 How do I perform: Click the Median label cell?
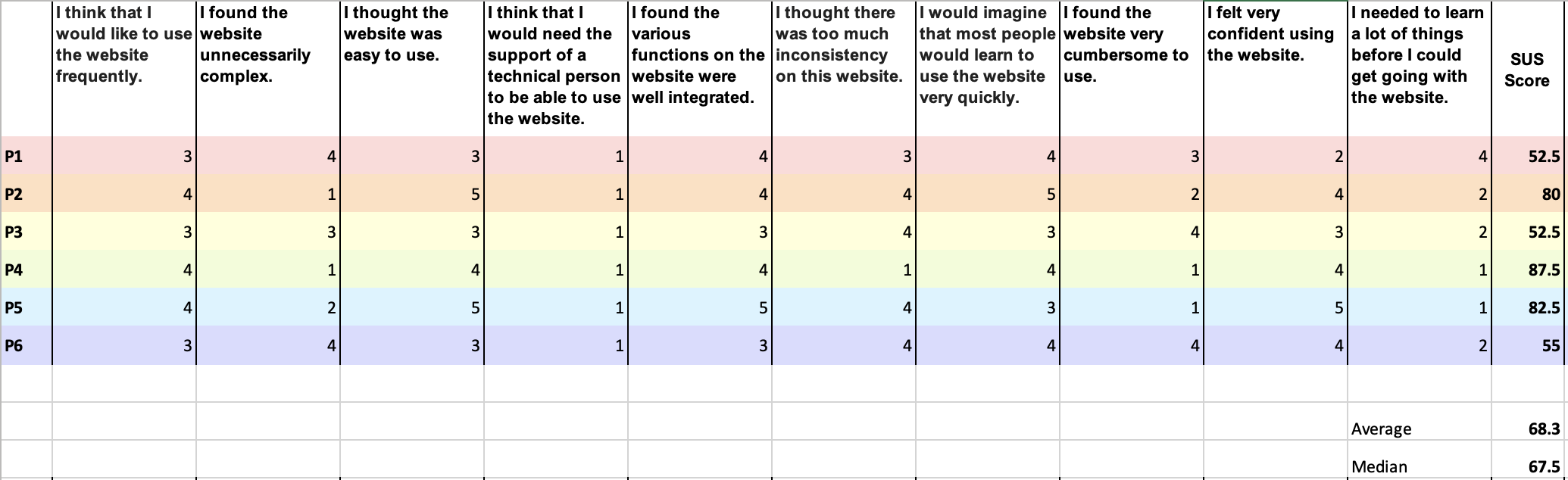pos(1420,466)
